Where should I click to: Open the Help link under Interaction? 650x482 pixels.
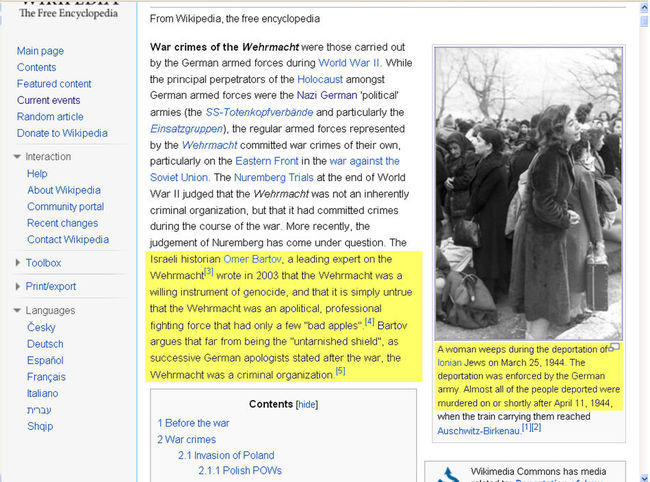coord(37,173)
